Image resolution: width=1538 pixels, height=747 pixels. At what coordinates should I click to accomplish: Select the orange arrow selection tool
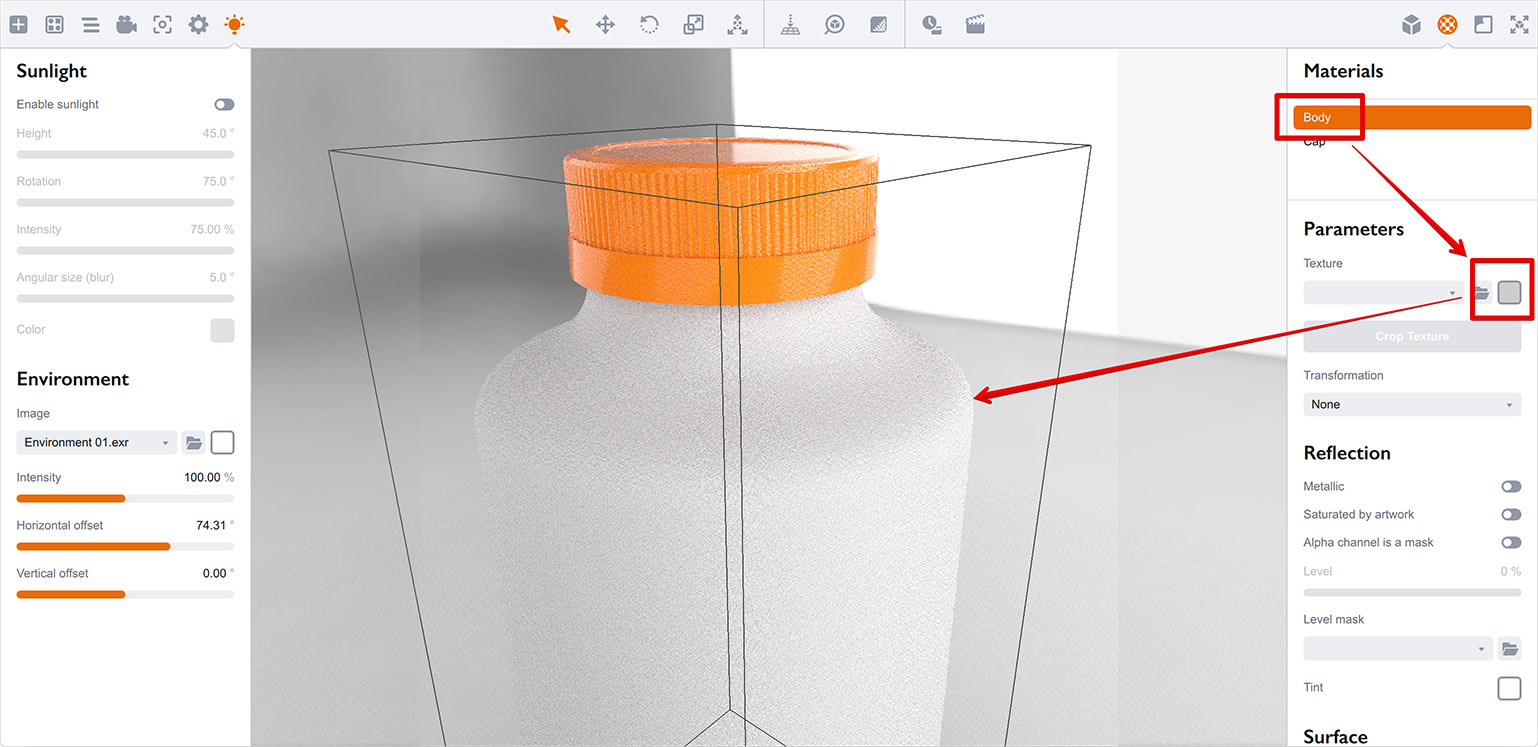coord(561,24)
